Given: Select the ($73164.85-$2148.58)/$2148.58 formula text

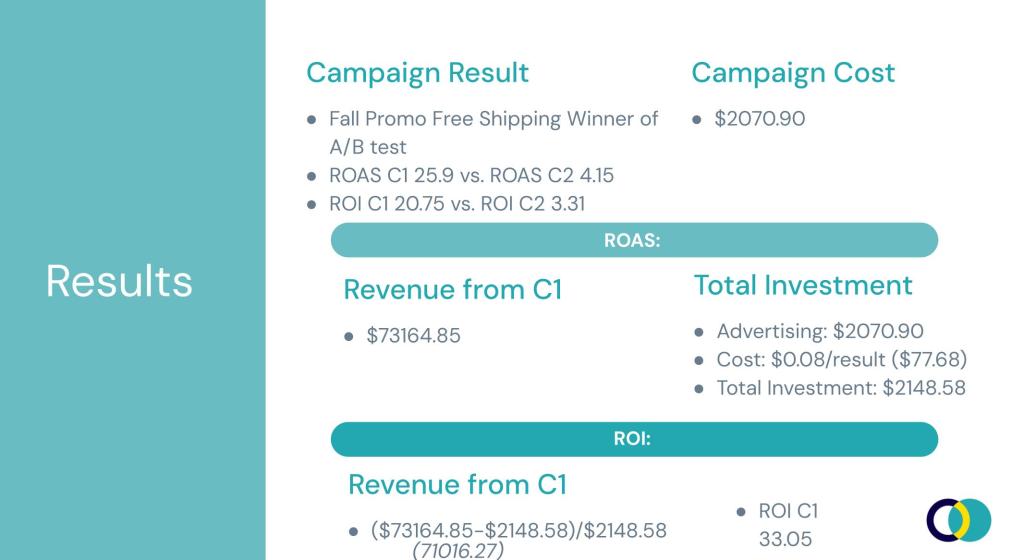Looking at the screenshot, I should (x=518, y=529).
